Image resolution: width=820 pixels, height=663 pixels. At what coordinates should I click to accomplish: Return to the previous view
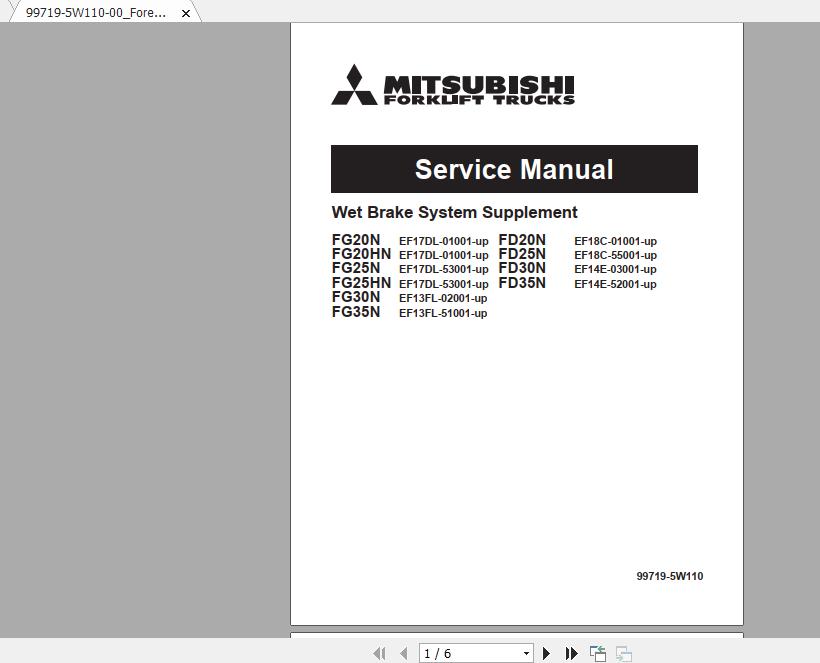(x=597, y=652)
